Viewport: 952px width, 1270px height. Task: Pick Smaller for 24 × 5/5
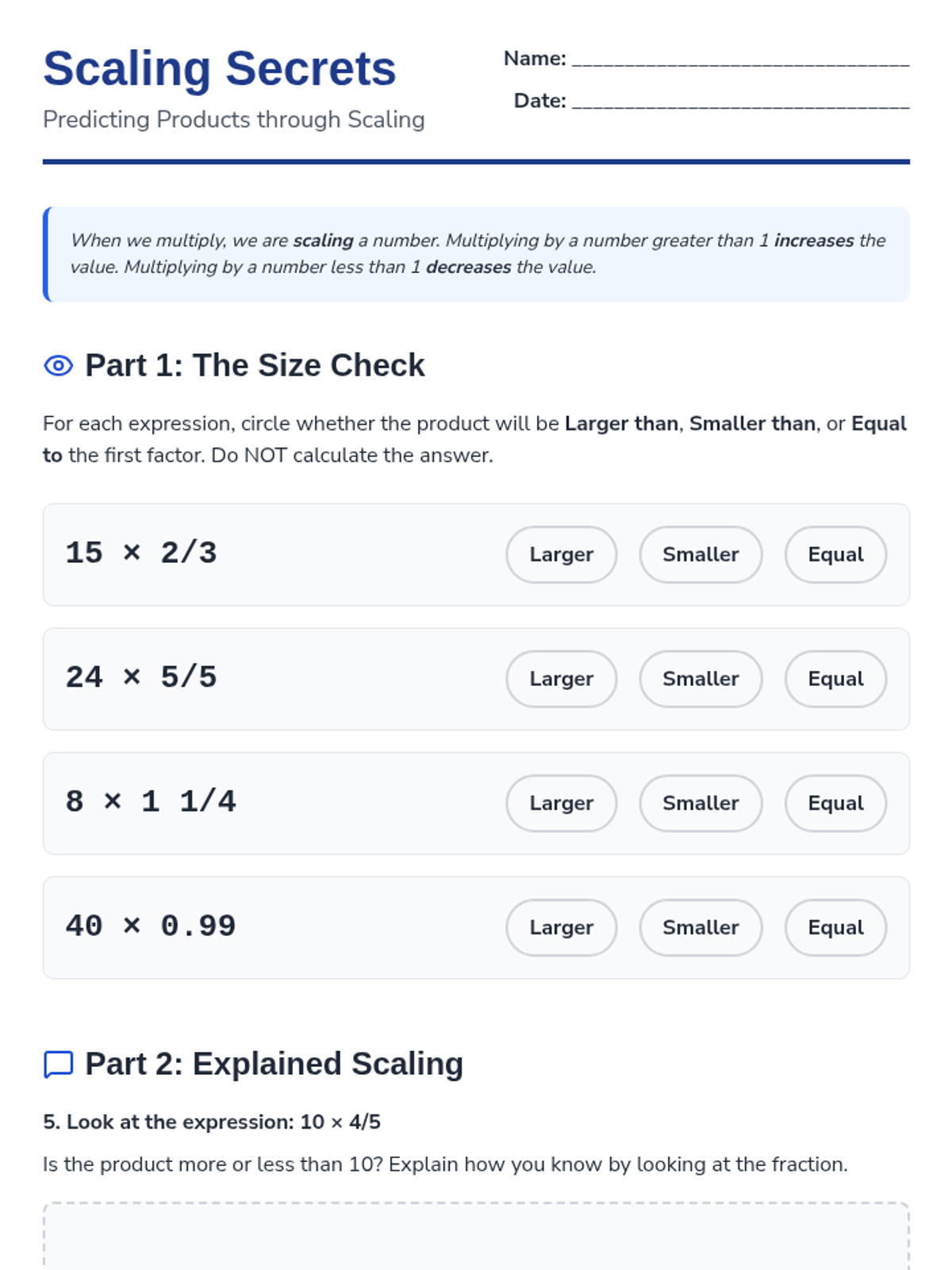[x=701, y=679]
